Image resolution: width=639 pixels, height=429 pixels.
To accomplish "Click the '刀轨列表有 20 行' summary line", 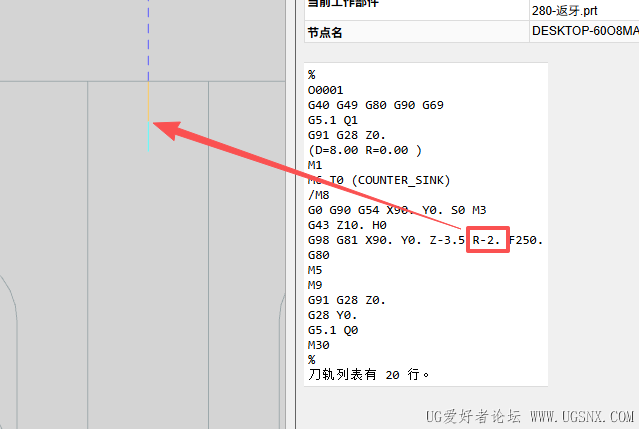I will [x=369, y=374].
